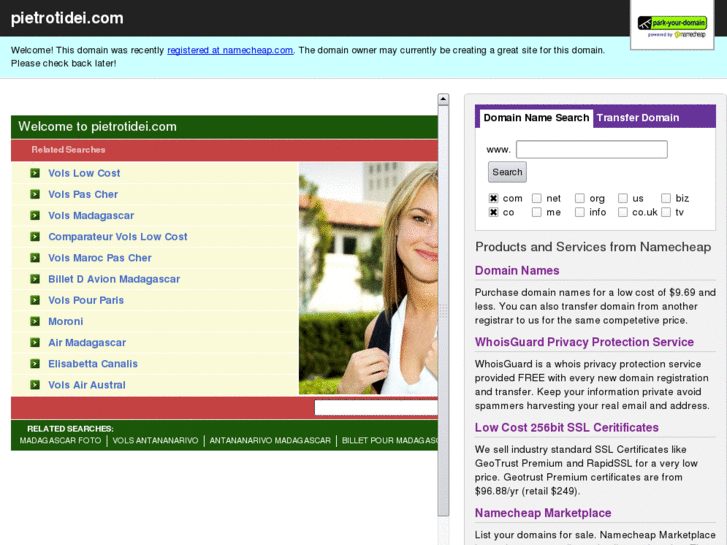
Task: Open the Moroni link
Action: [x=65, y=321]
